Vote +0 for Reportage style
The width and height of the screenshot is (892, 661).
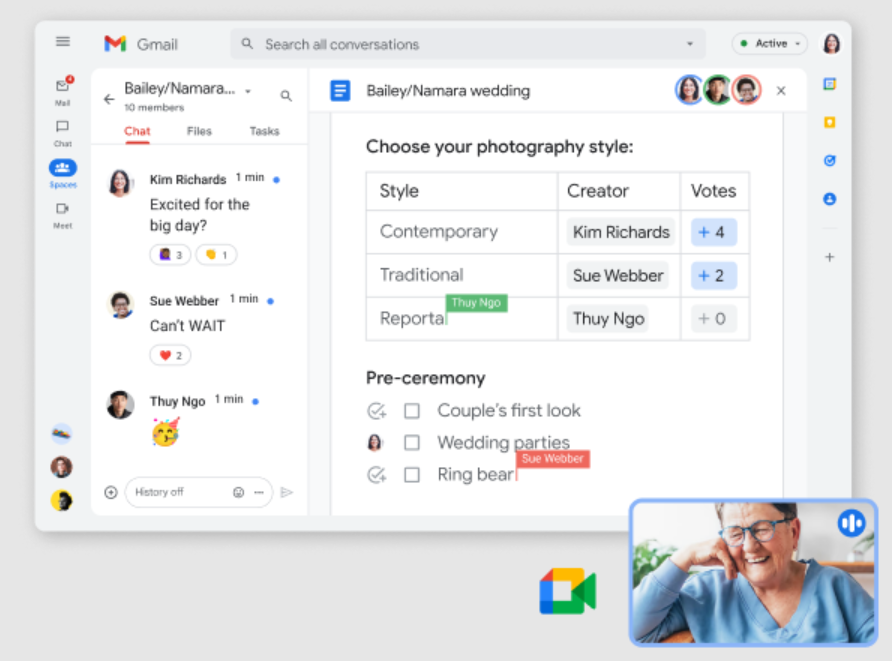(x=713, y=319)
